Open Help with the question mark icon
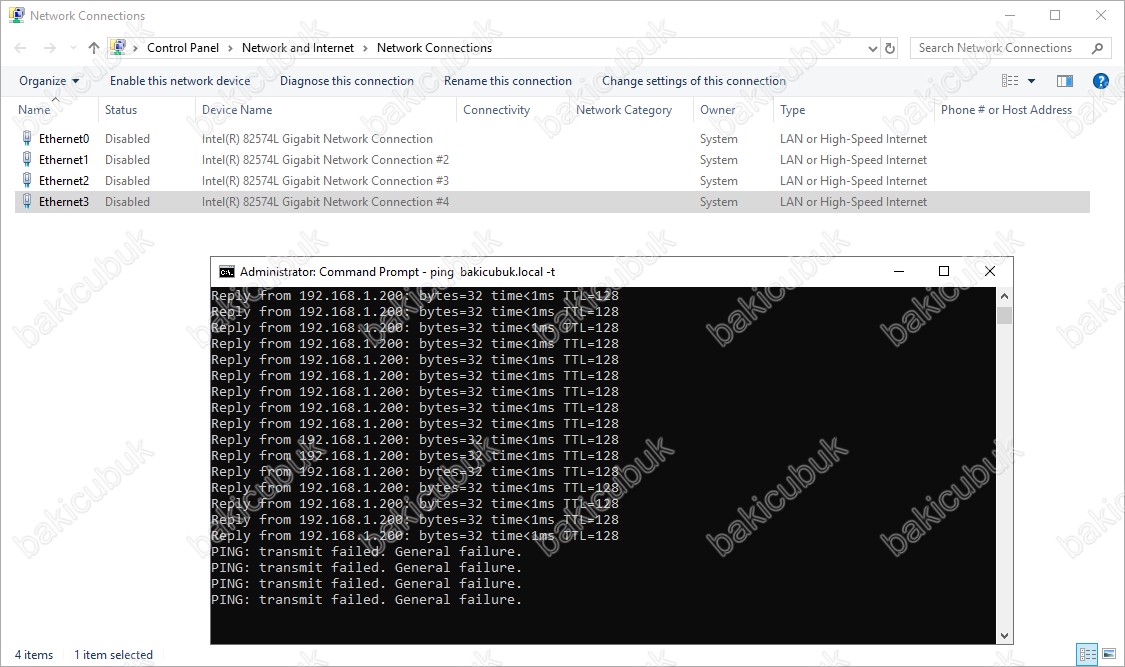This screenshot has width=1125, height=667. (1101, 81)
